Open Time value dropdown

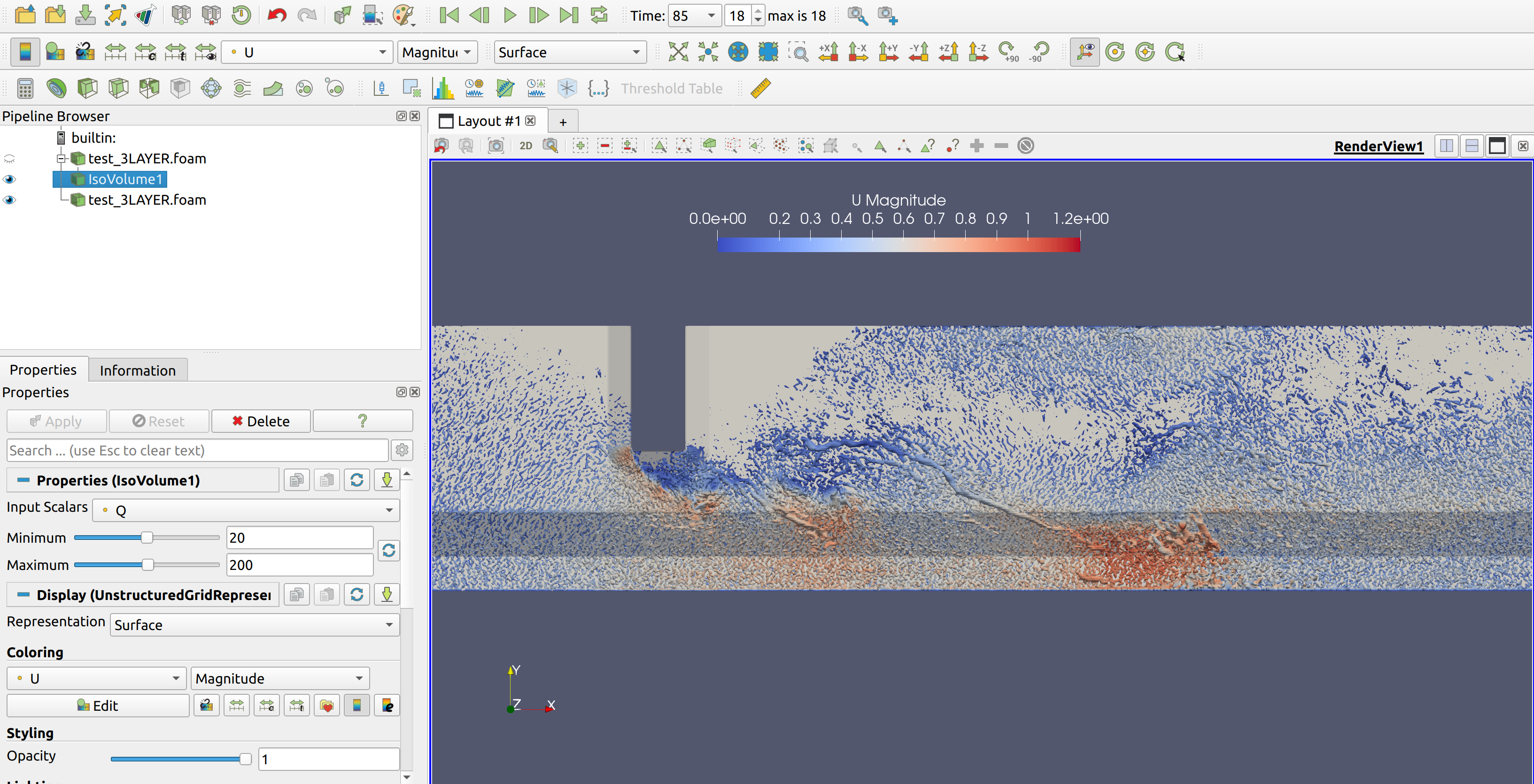[x=712, y=15]
